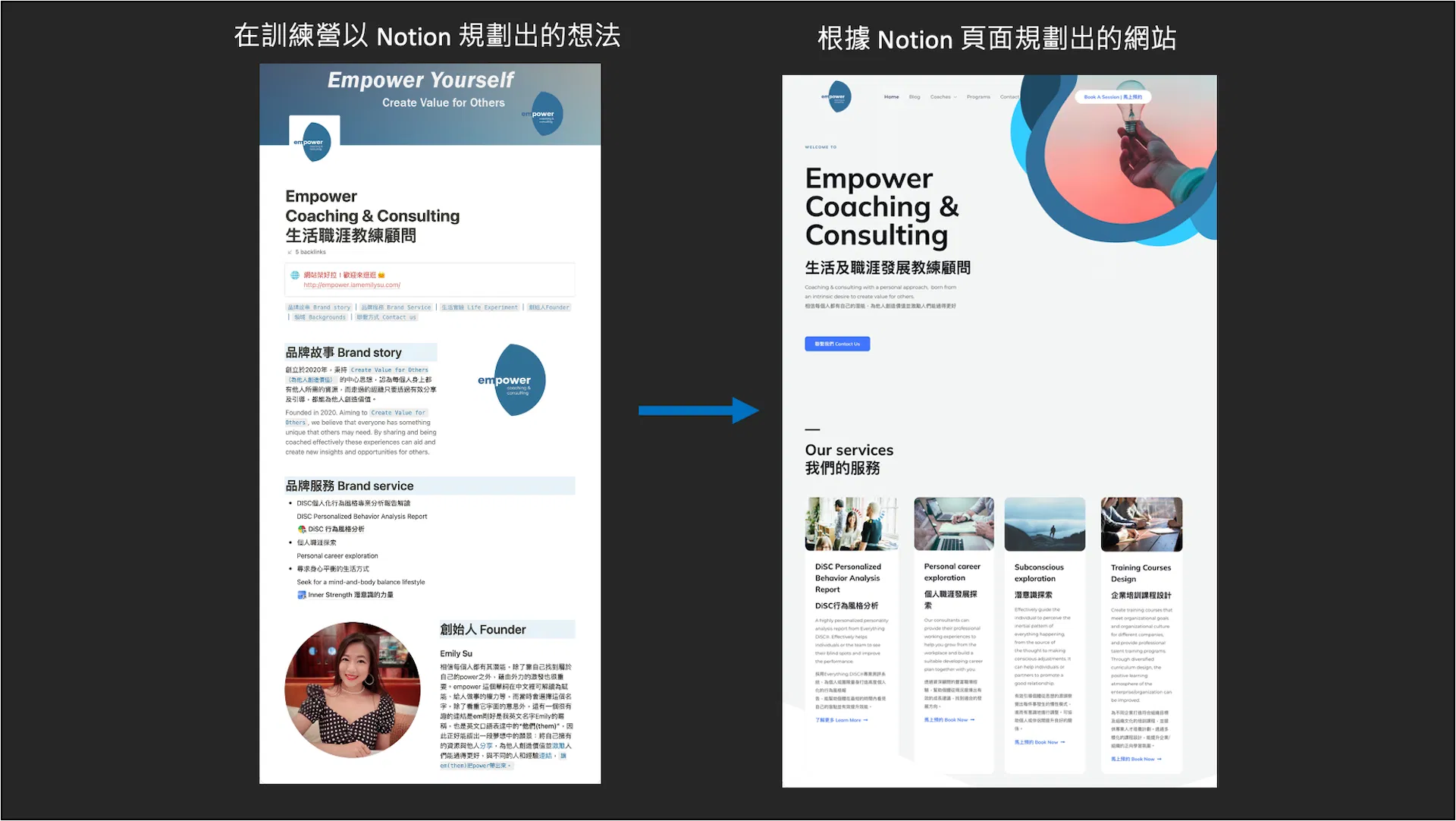Click the Book A Session button
The width and height of the screenshot is (1456, 821).
tap(1112, 97)
